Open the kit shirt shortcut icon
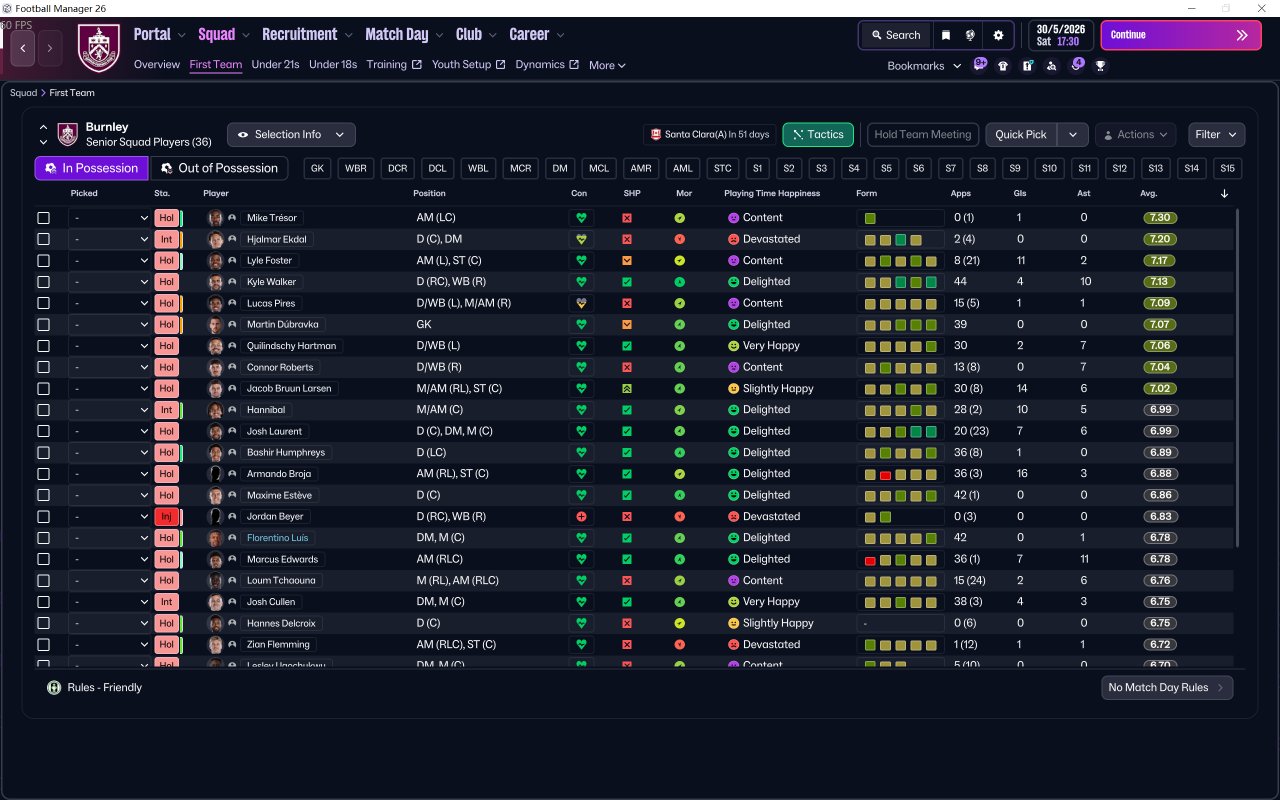1280x800 pixels. point(1003,66)
